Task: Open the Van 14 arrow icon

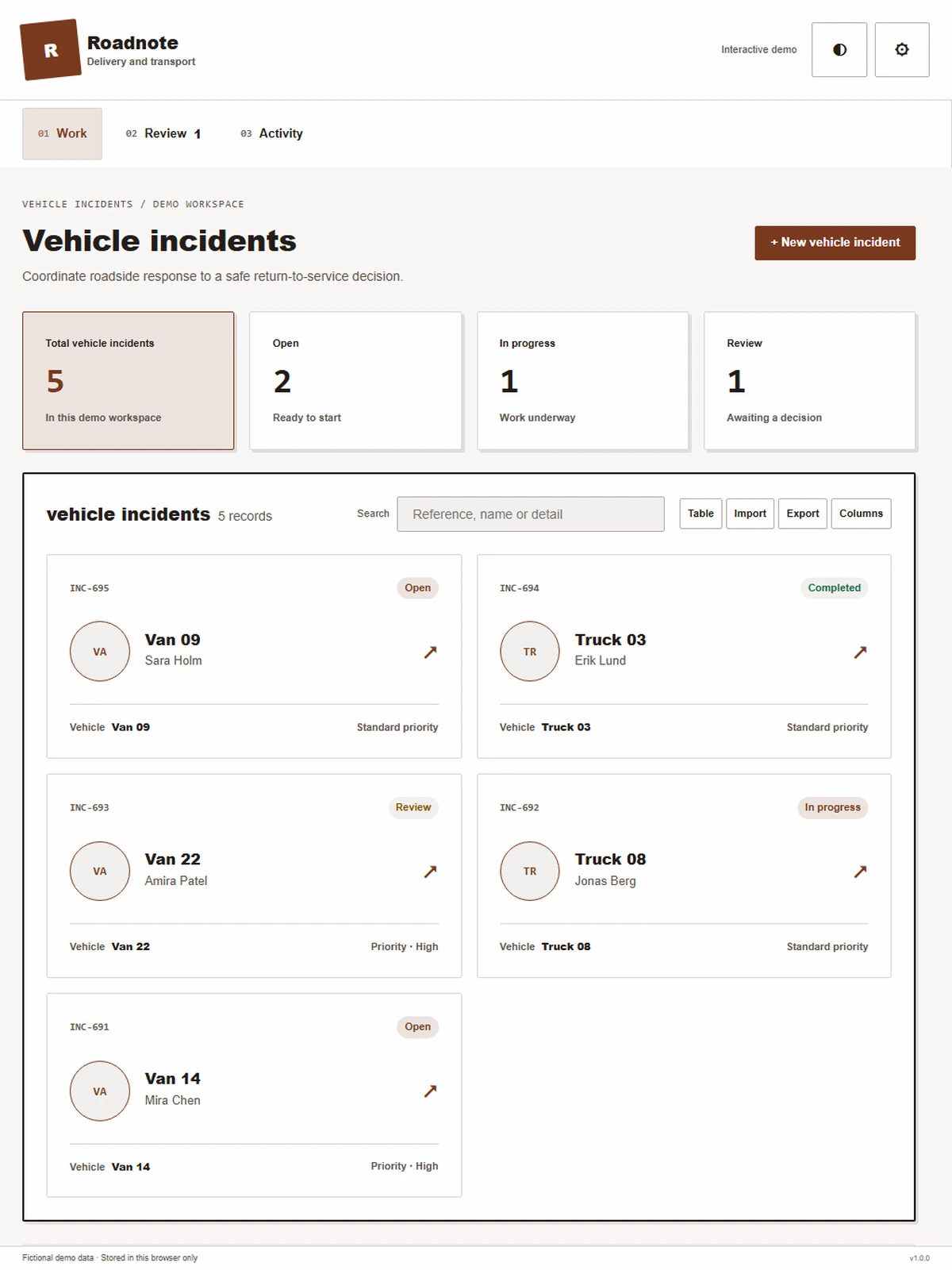Action: pos(430,1091)
